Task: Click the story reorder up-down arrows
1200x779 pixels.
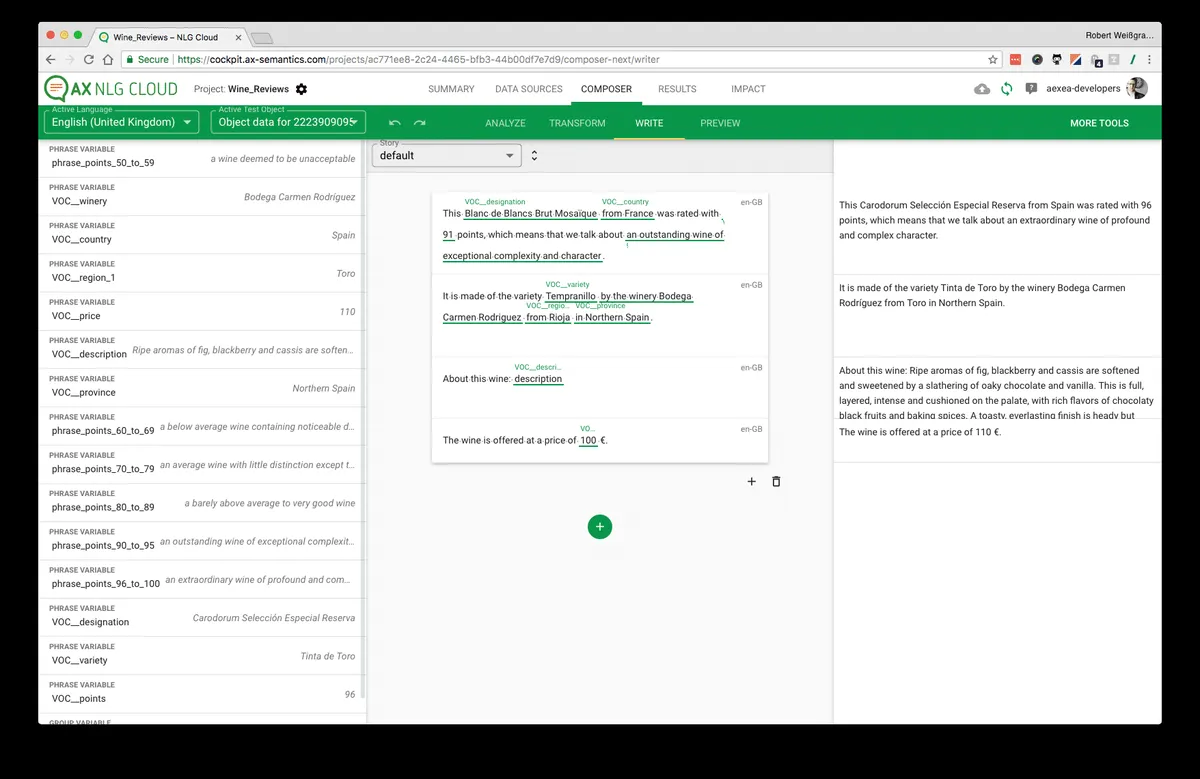Action: click(x=534, y=155)
